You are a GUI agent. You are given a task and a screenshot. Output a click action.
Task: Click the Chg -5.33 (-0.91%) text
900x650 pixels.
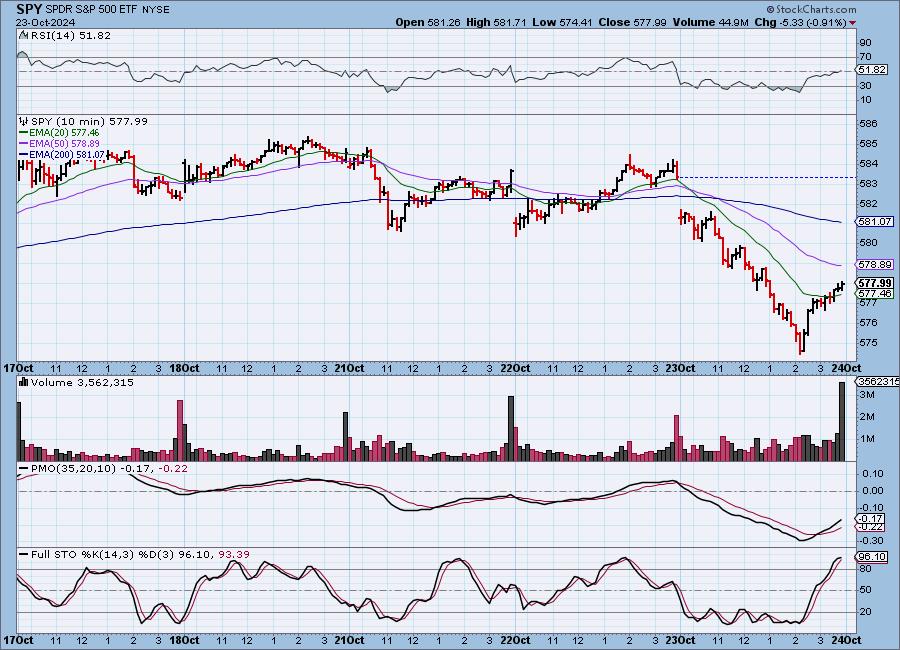pyautogui.click(x=800, y=22)
